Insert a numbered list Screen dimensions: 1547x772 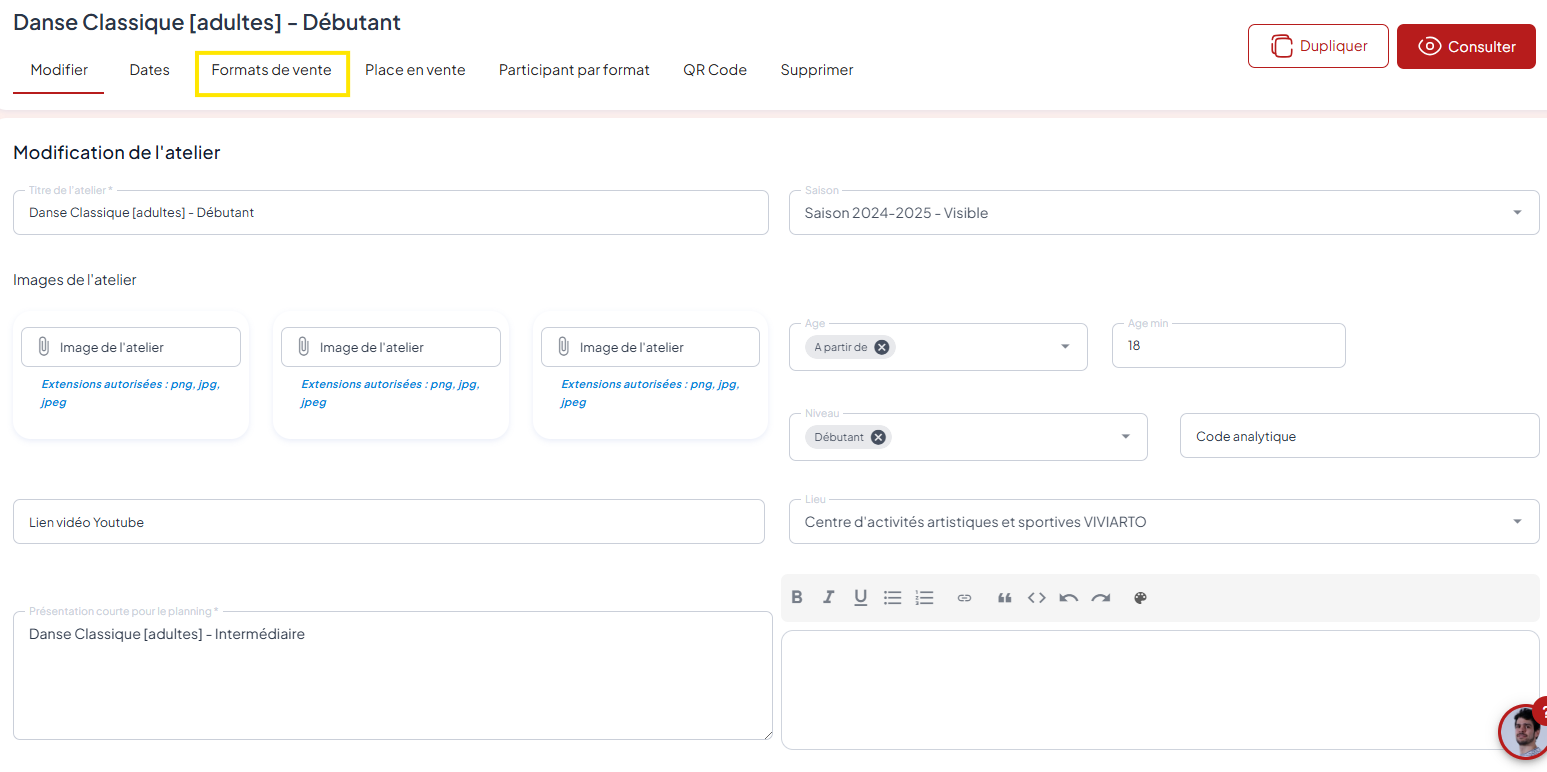(924, 598)
